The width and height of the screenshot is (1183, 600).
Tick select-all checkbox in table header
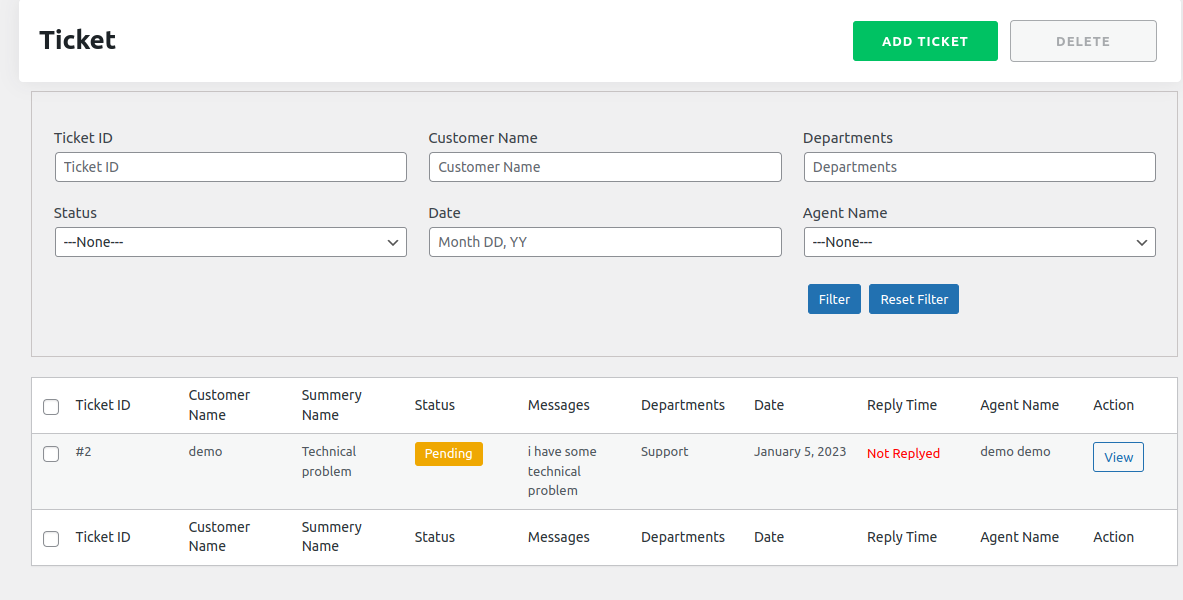[51, 407]
